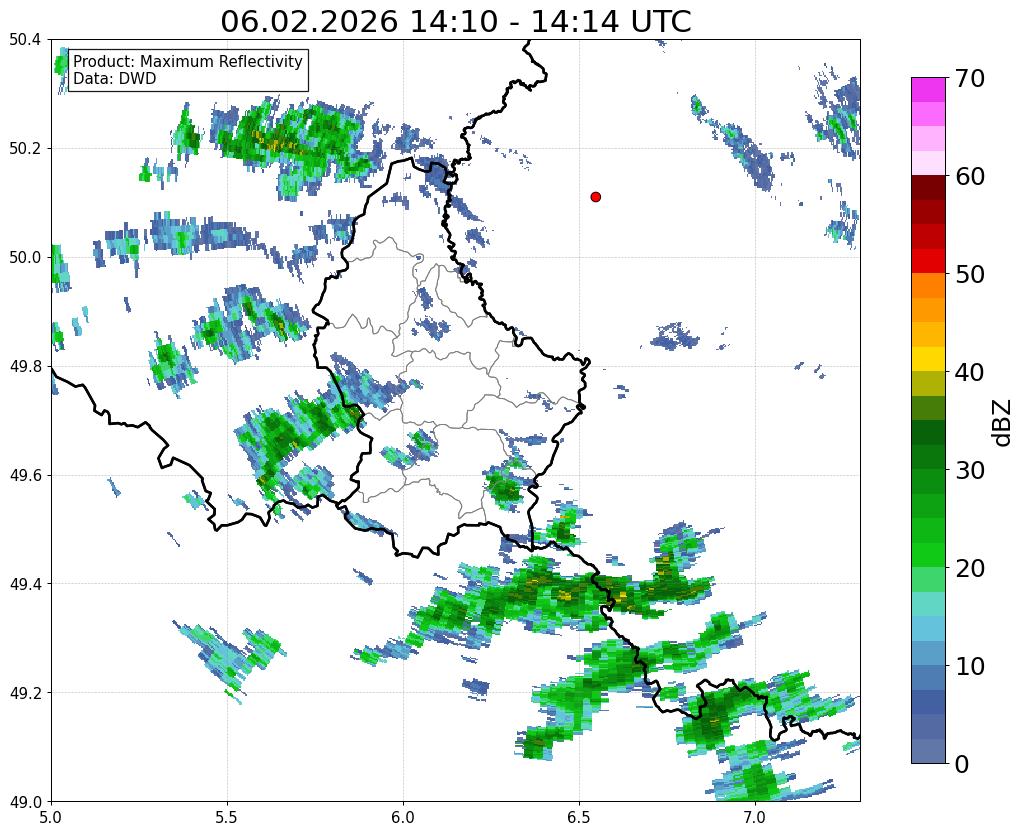Click the orange swatch at 50 dBZ
This screenshot has height=834, width=1023.
point(928,285)
